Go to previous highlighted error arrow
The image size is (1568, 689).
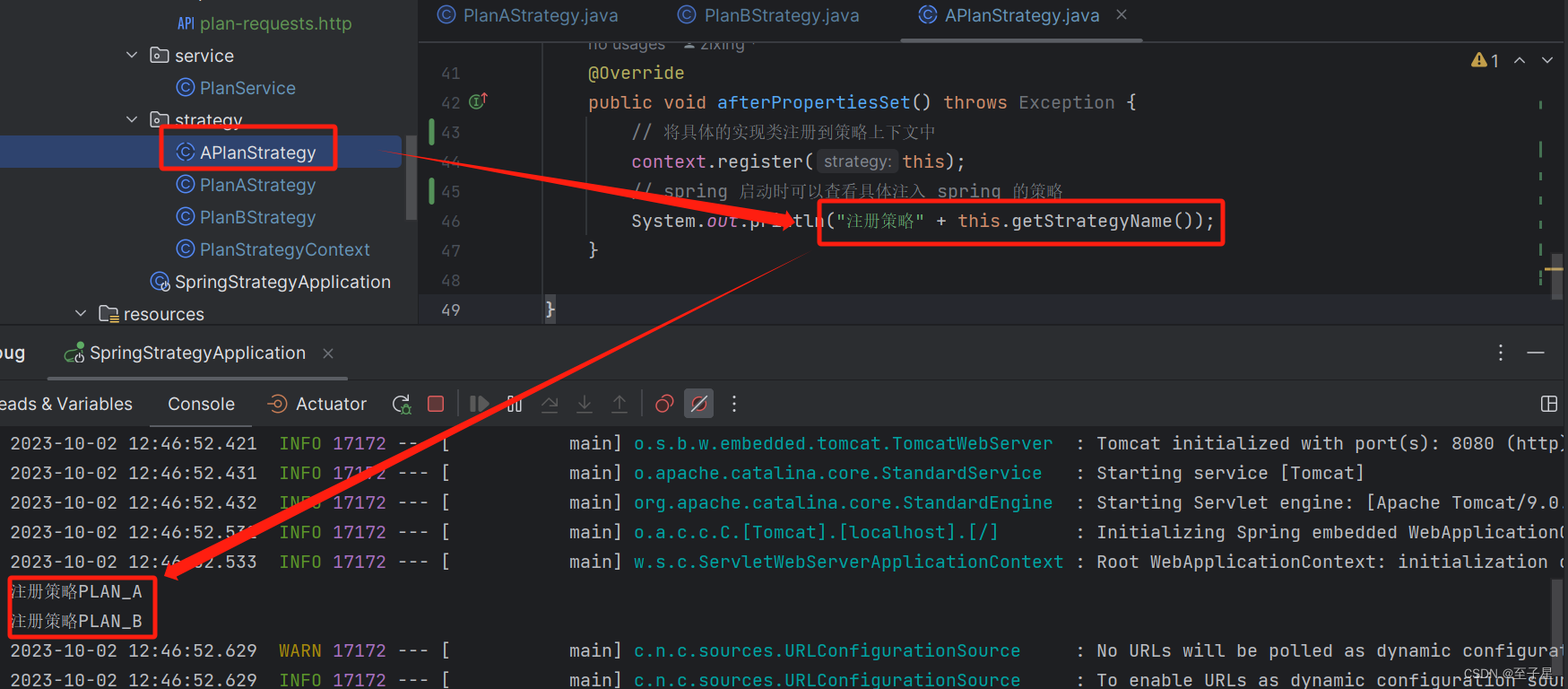[1520, 60]
